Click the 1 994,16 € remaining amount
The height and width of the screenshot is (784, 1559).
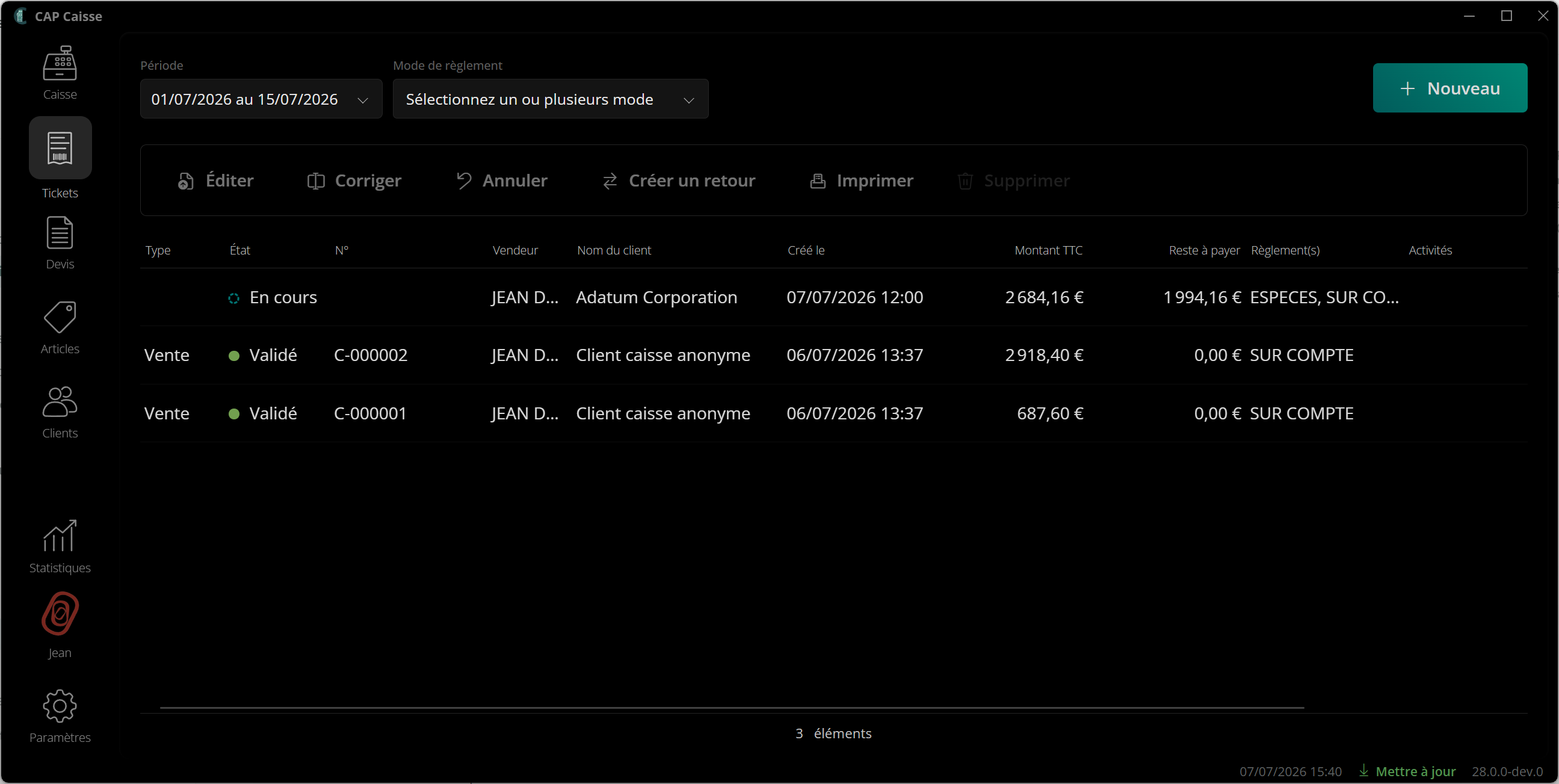[x=1202, y=297]
